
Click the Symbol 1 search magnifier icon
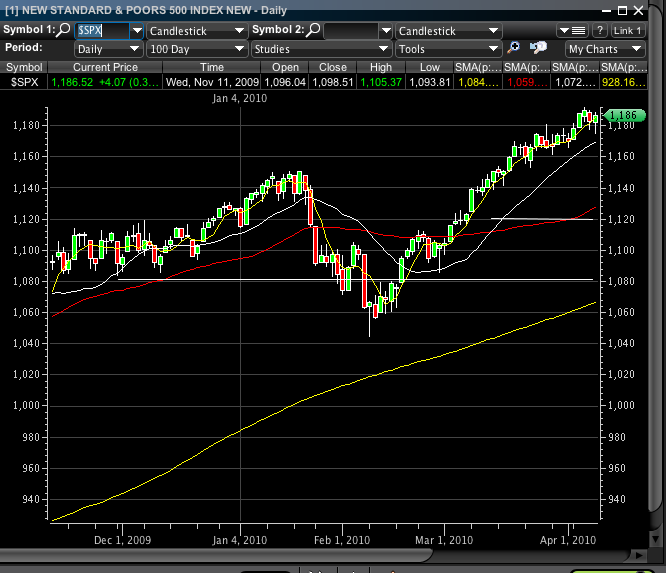64,31
